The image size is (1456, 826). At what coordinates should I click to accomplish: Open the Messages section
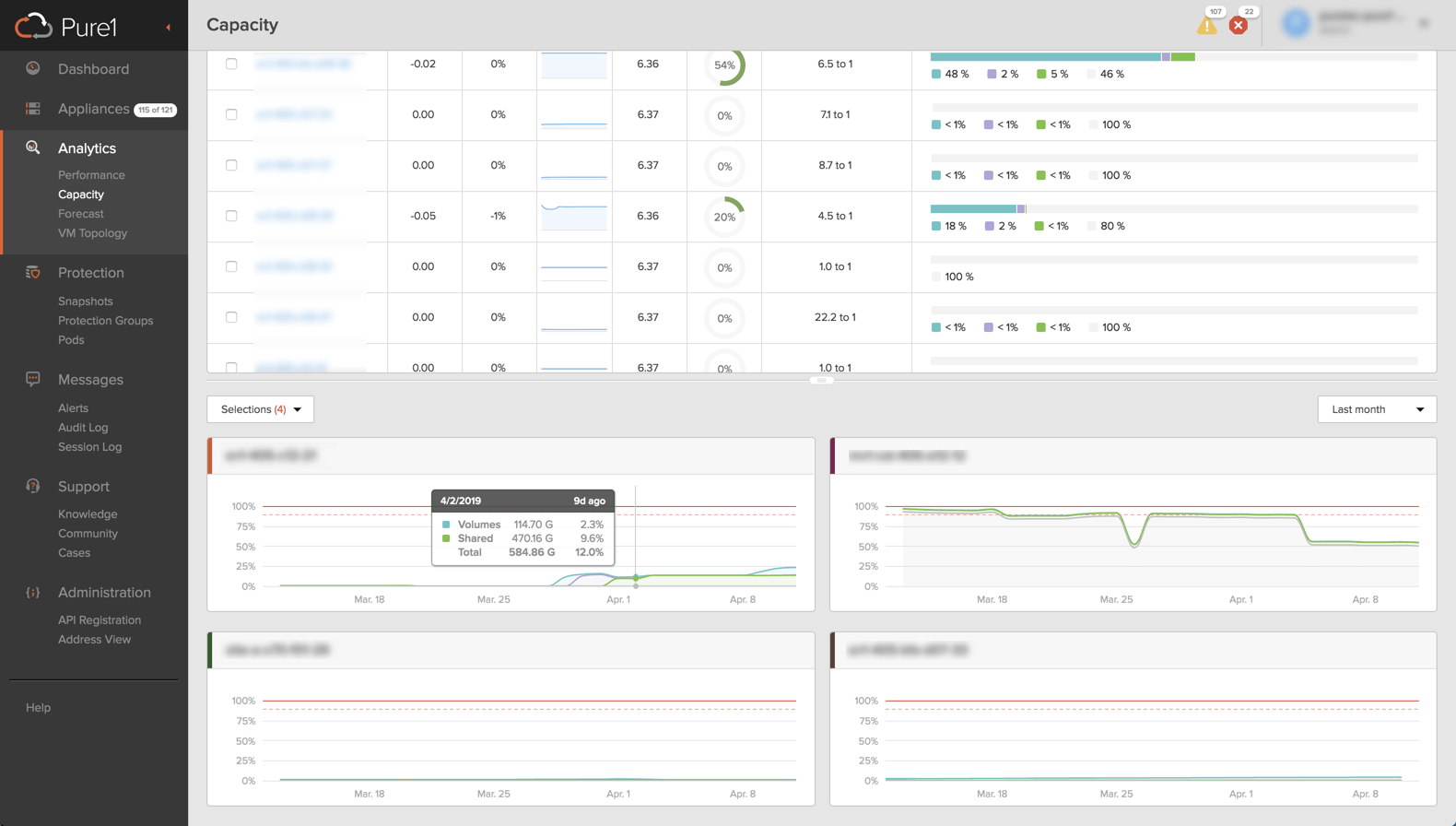coord(90,380)
